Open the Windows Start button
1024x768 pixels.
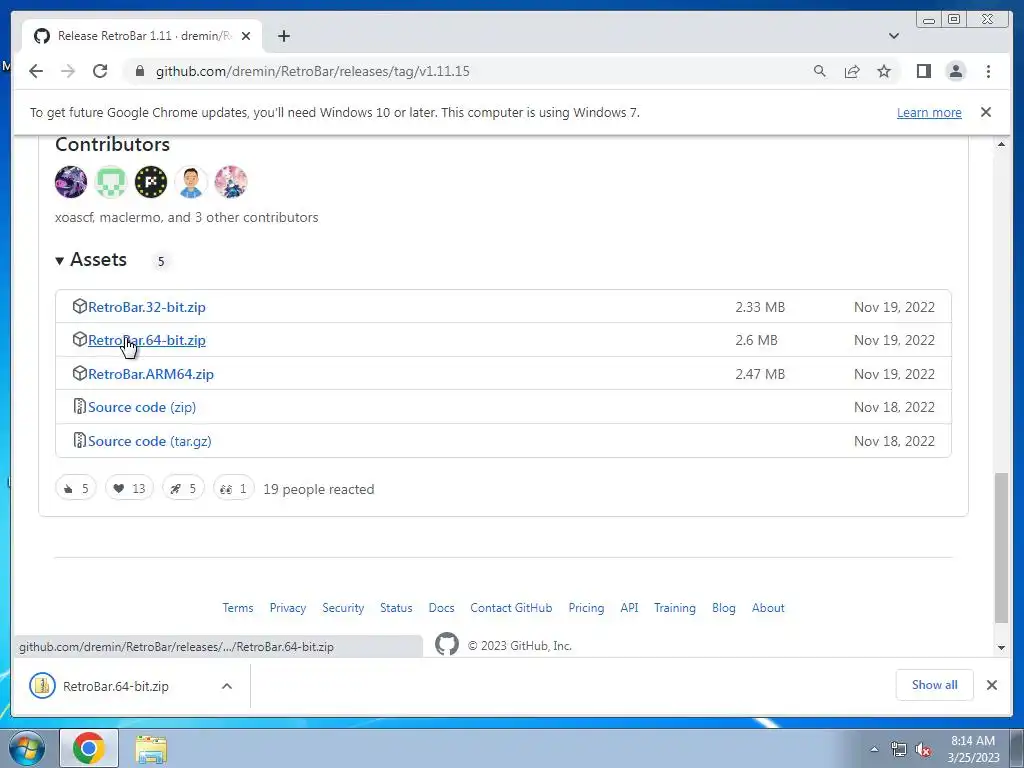click(26, 749)
